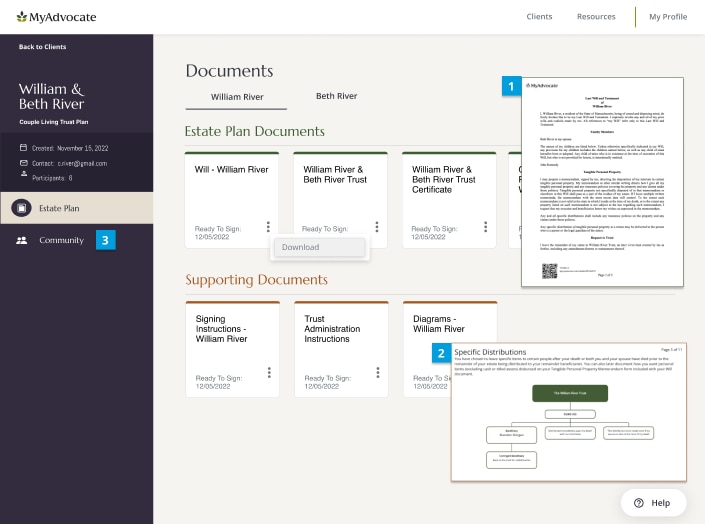Click the Estate Plan Documents heading
This screenshot has height=524, width=705.
[254, 131]
